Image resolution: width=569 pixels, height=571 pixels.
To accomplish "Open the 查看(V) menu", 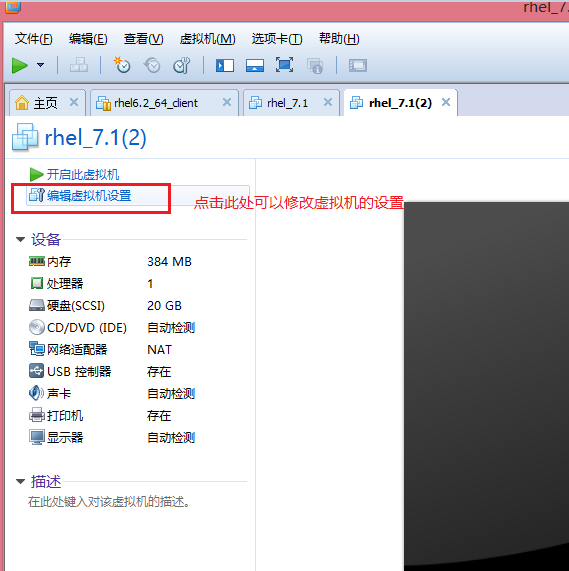I will coord(143,39).
